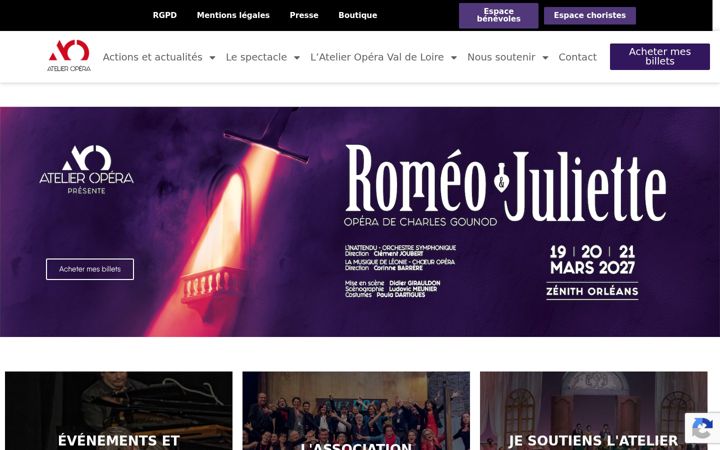Open the L'Association card
The image size is (720, 450).
pos(356,411)
